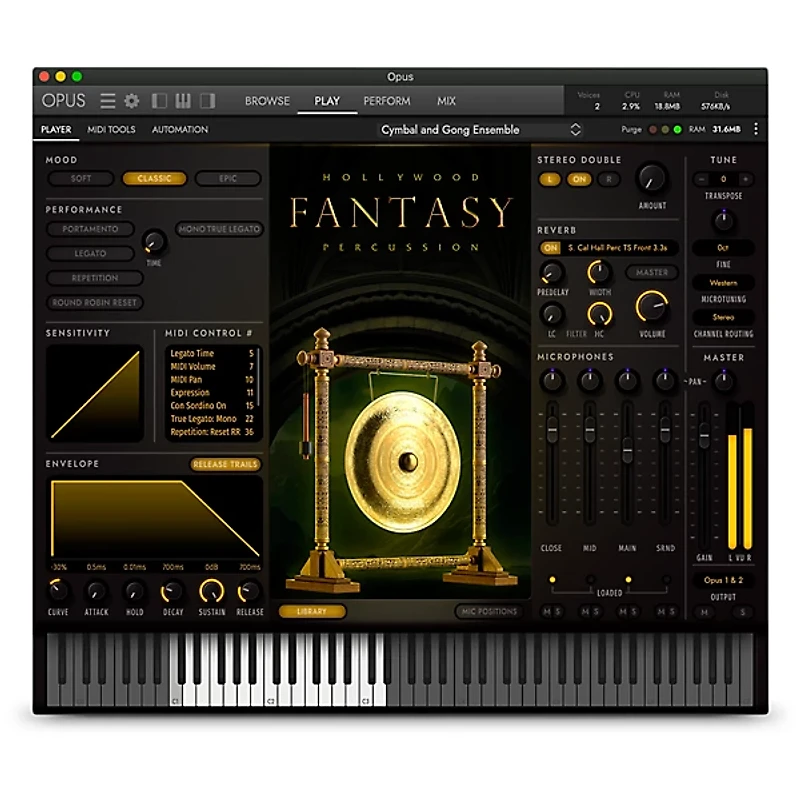This screenshot has height=800, width=800.
Task: Switch to the Play tab
Action: point(327,101)
